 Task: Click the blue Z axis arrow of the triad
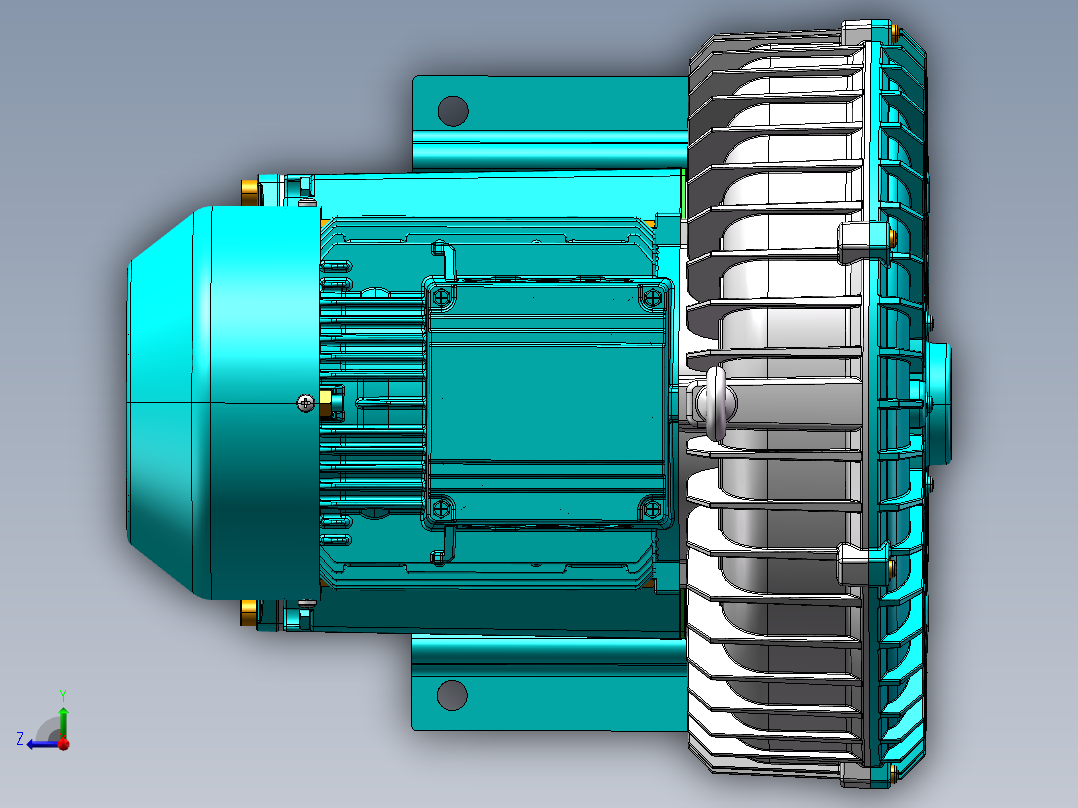pos(41,744)
